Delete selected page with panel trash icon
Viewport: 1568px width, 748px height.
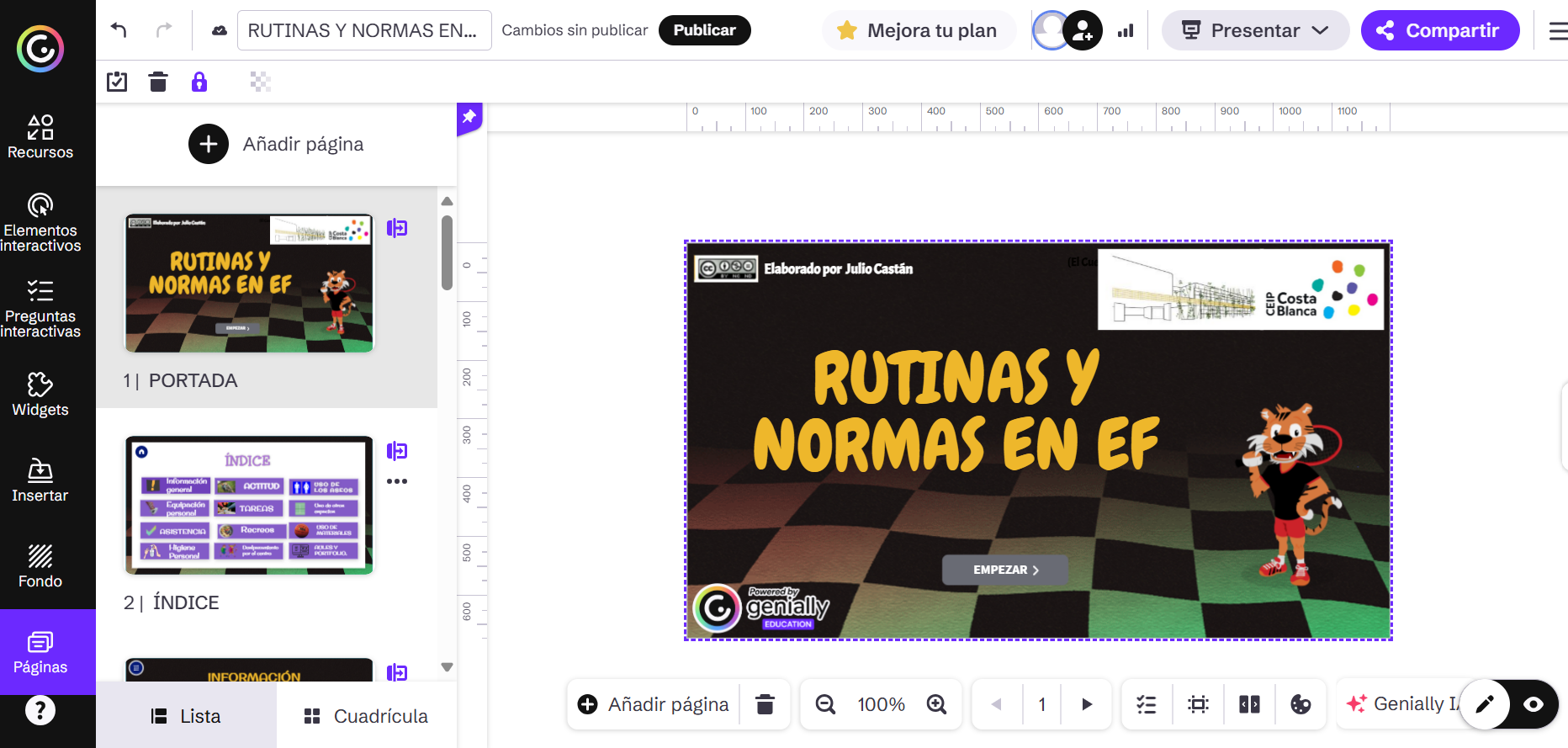click(158, 82)
